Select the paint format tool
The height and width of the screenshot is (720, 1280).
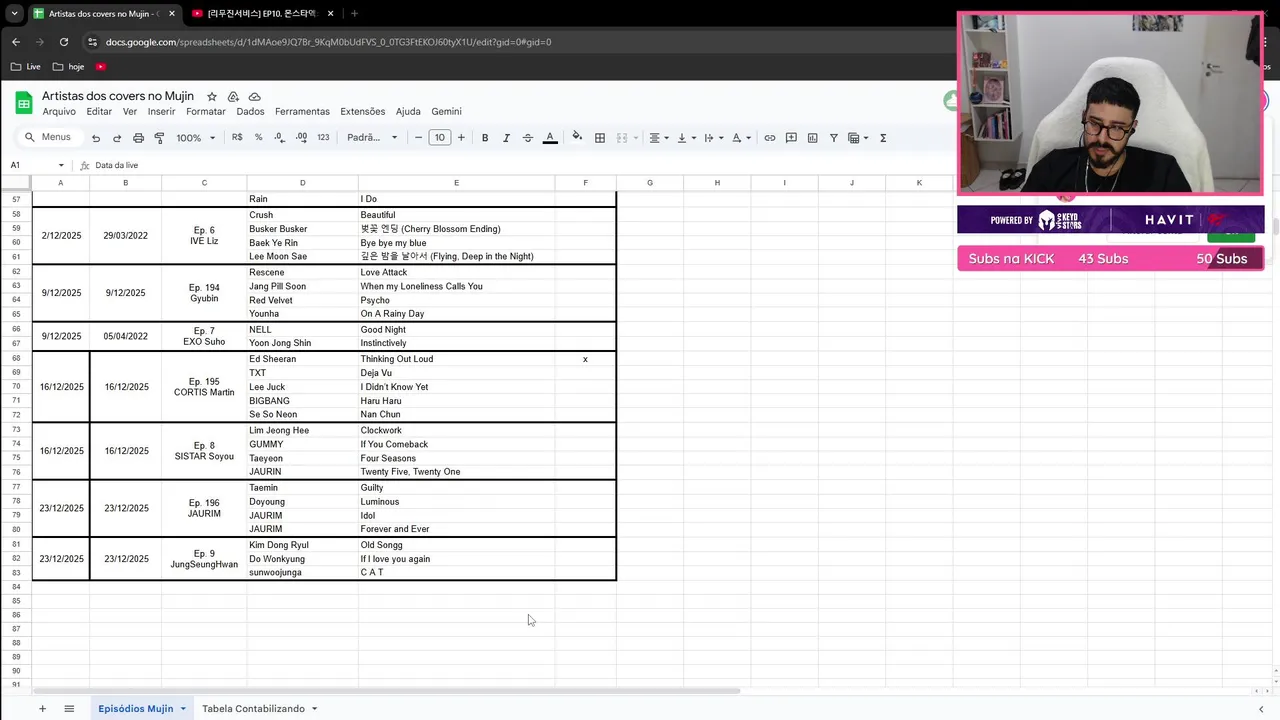tap(159, 138)
